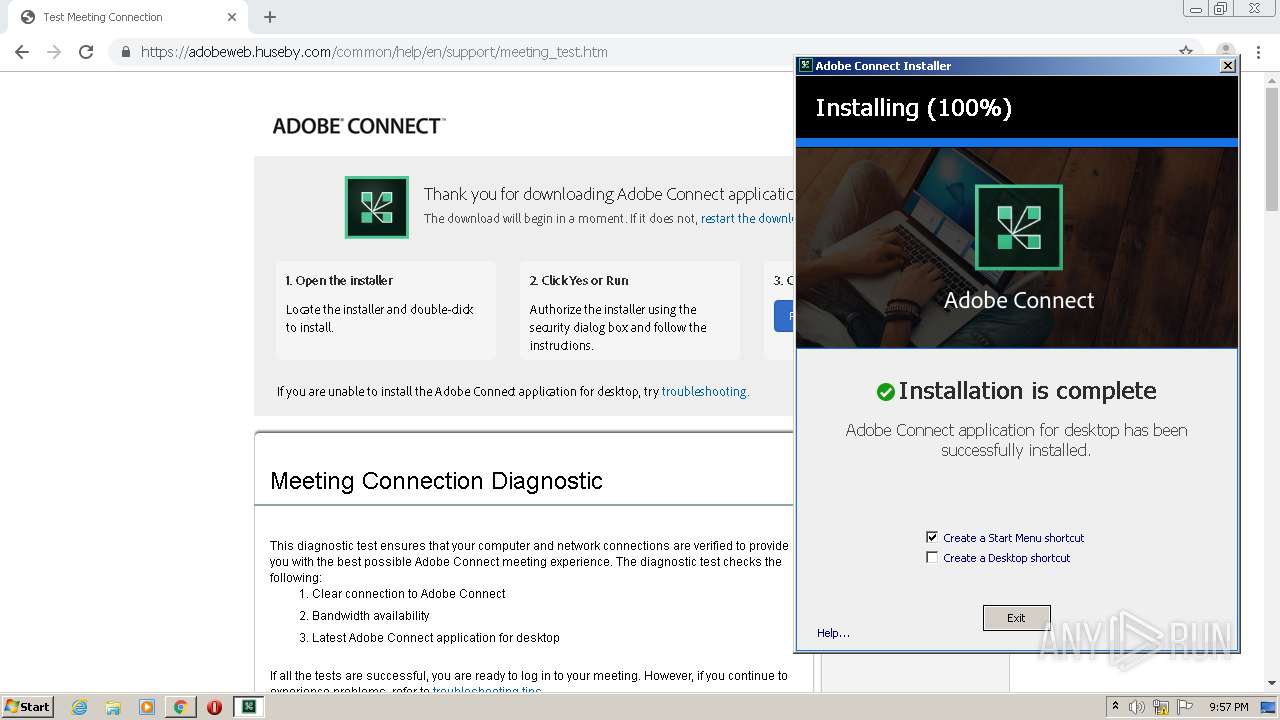Click the green checkmark success icon
Image resolution: width=1280 pixels, height=720 pixels.
(885, 392)
